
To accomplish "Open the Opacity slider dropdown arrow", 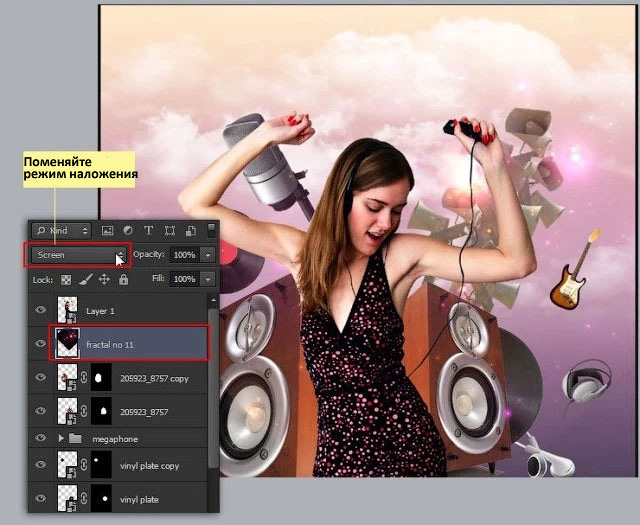I will coord(208,255).
